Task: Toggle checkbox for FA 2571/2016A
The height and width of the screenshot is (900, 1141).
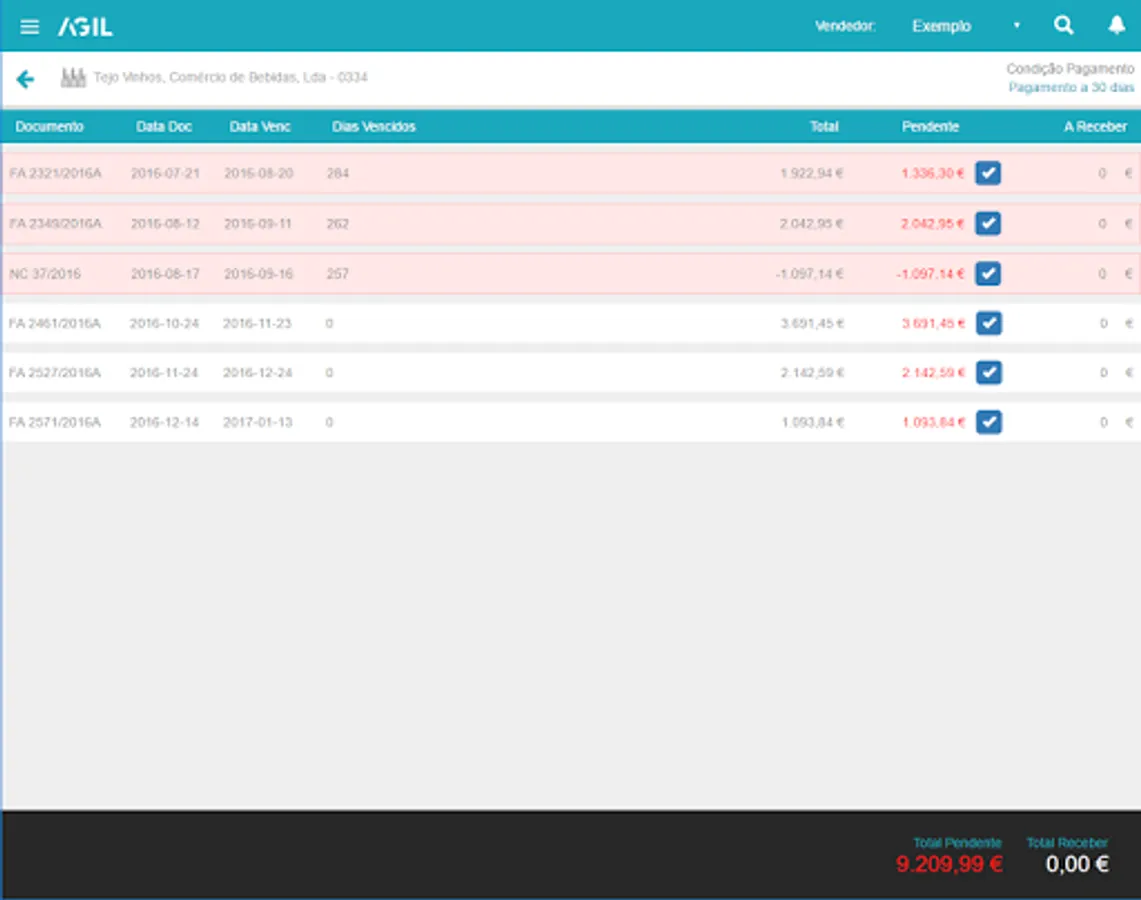Action: click(988, 422)
